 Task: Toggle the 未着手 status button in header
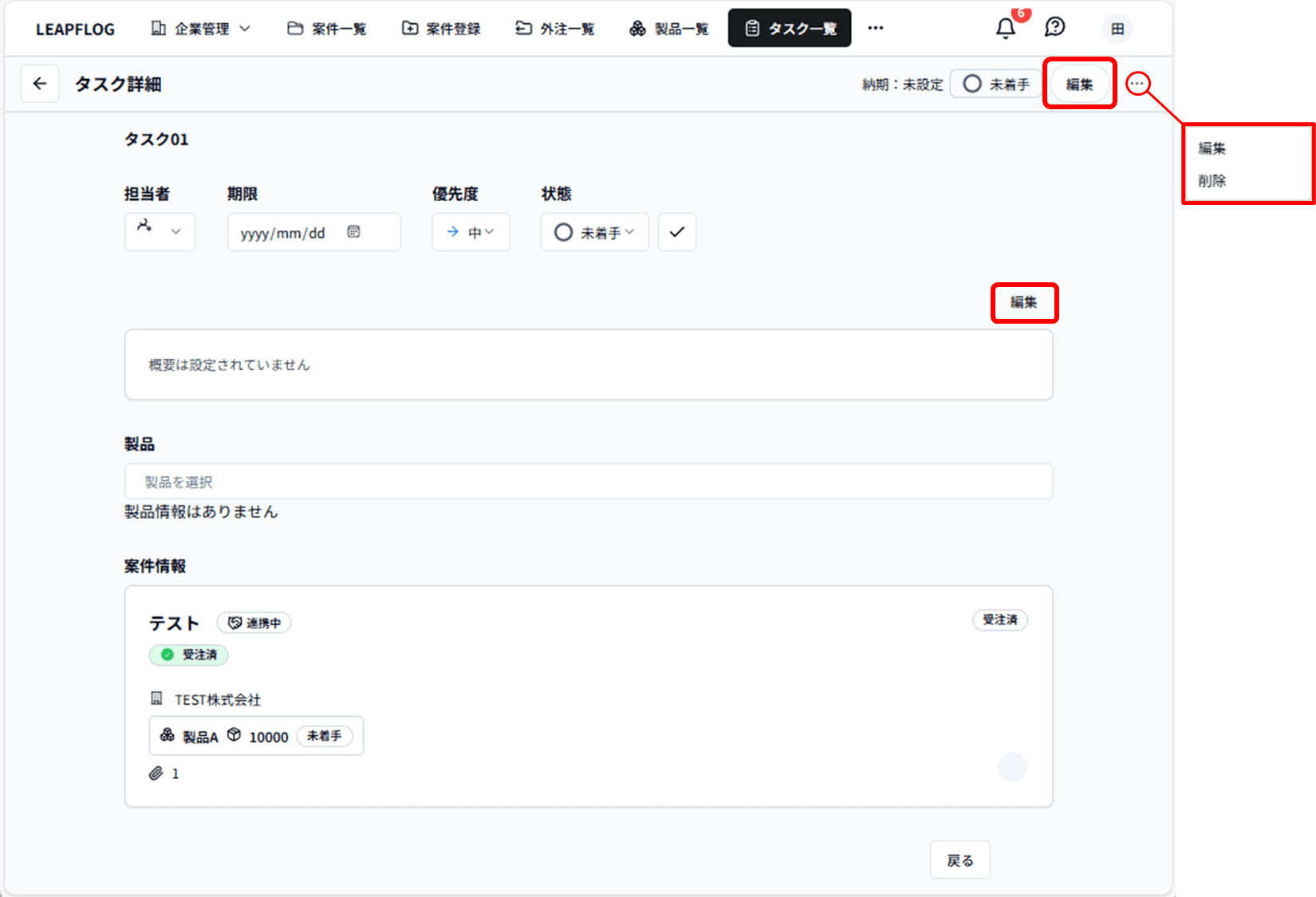coord(995,84)
